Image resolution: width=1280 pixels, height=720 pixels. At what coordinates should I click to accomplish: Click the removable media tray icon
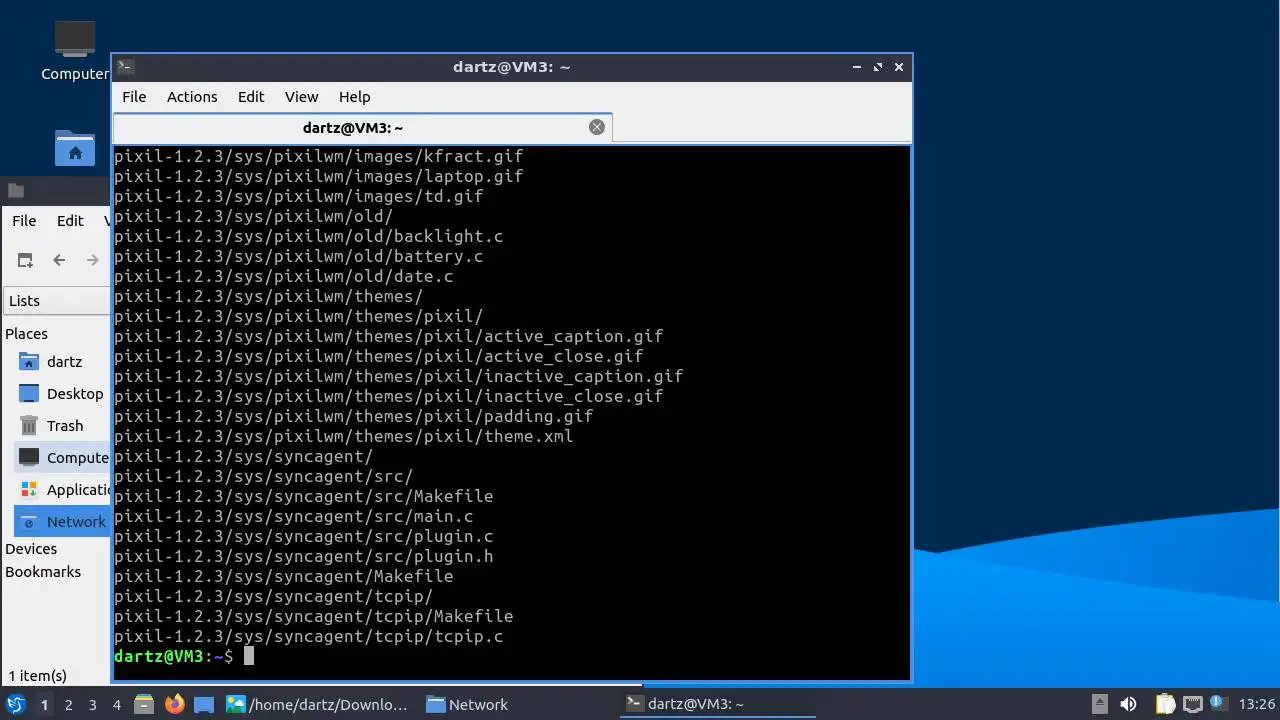coord(1099,704)
